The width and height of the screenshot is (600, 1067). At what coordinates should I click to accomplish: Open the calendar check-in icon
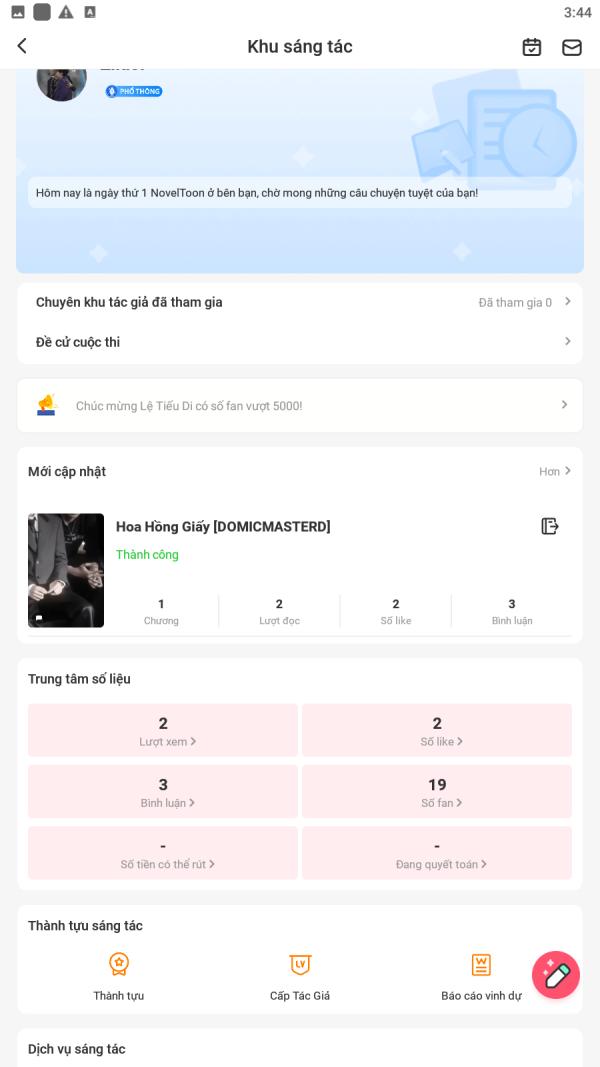[532, 47]
